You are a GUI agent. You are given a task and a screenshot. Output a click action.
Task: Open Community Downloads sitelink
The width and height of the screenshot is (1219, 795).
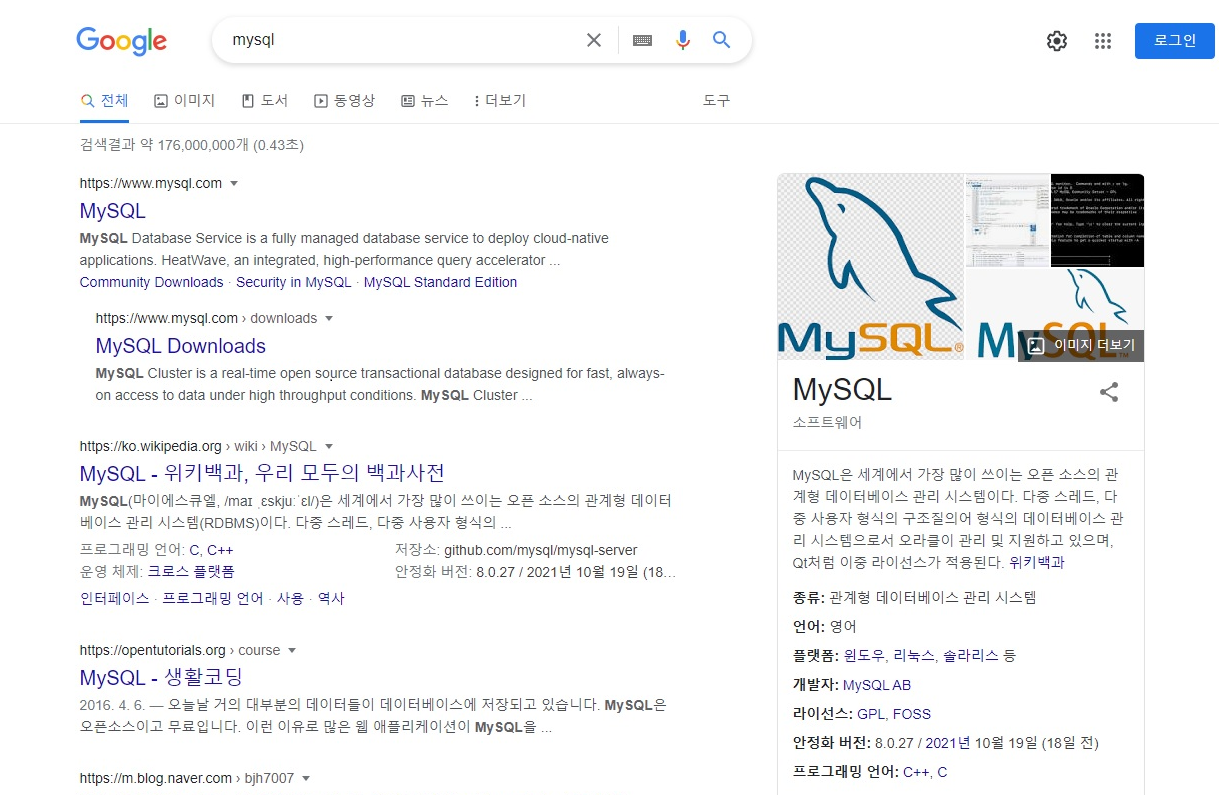pos(152,282)
